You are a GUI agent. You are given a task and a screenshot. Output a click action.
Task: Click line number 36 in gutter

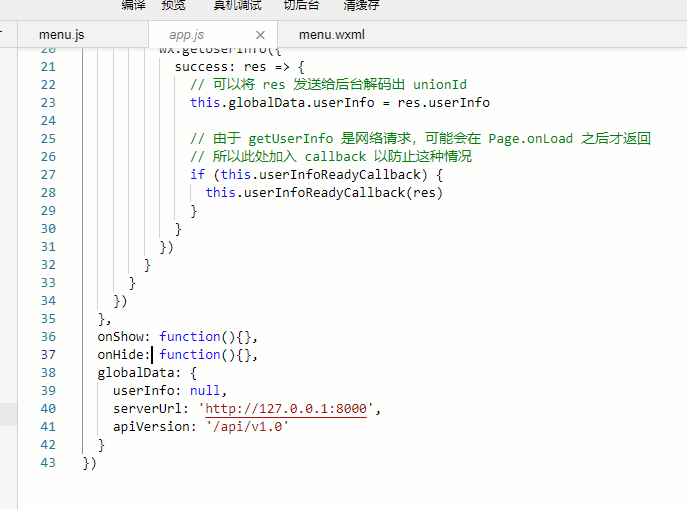tap(48, 337)
